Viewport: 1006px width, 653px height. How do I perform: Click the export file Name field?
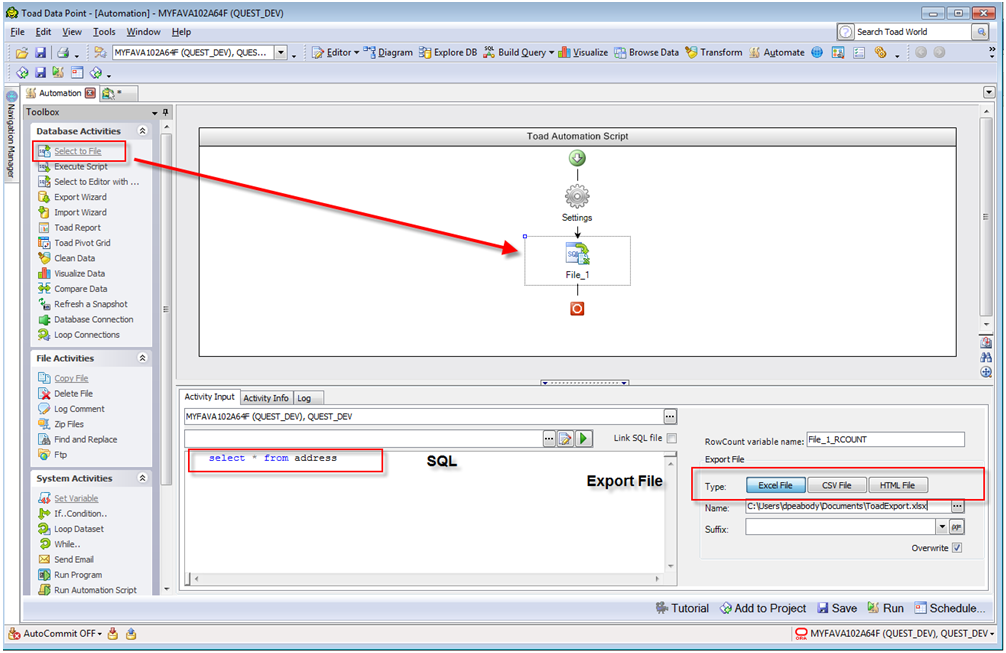[x=847, y=506]
